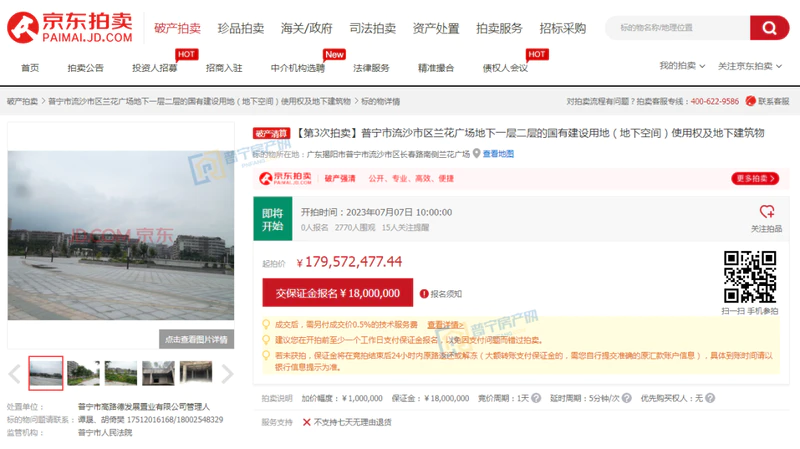Select the 海关/政府 tab
This screenshot has width=800, height=449.
pos(307,28)
